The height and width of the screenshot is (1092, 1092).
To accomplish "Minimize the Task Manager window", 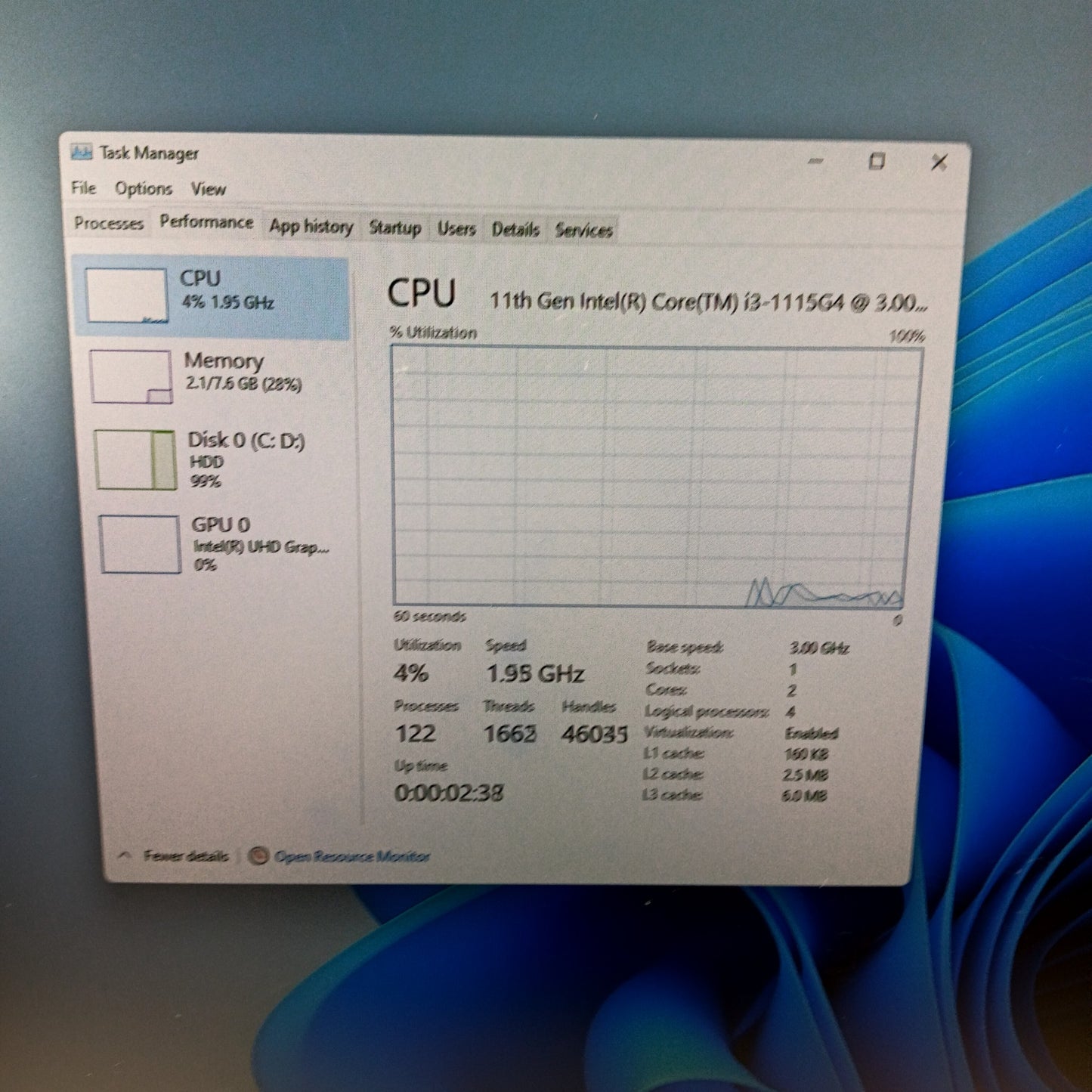I will [815, 161].
